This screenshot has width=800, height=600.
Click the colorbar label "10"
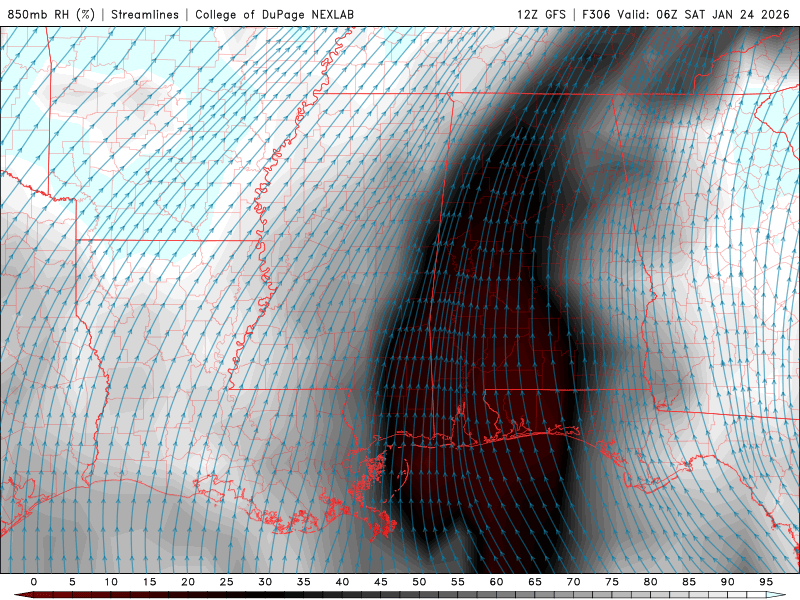point(111,582)
